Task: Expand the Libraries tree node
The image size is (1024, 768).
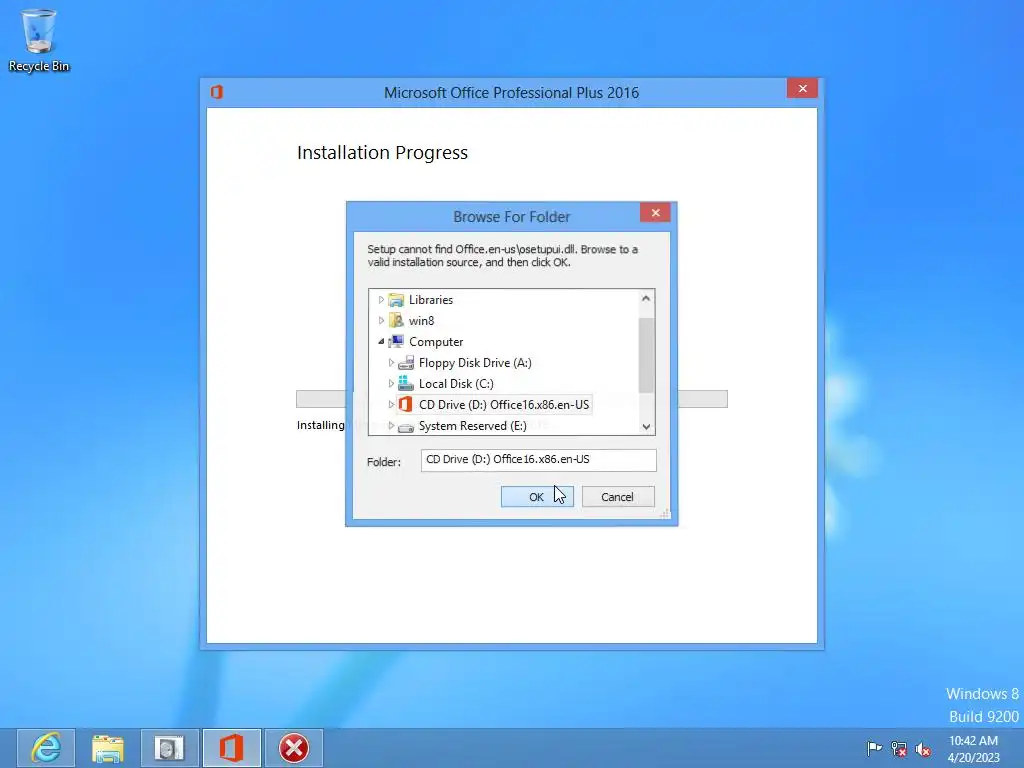Action: click(x=381, y=300)
